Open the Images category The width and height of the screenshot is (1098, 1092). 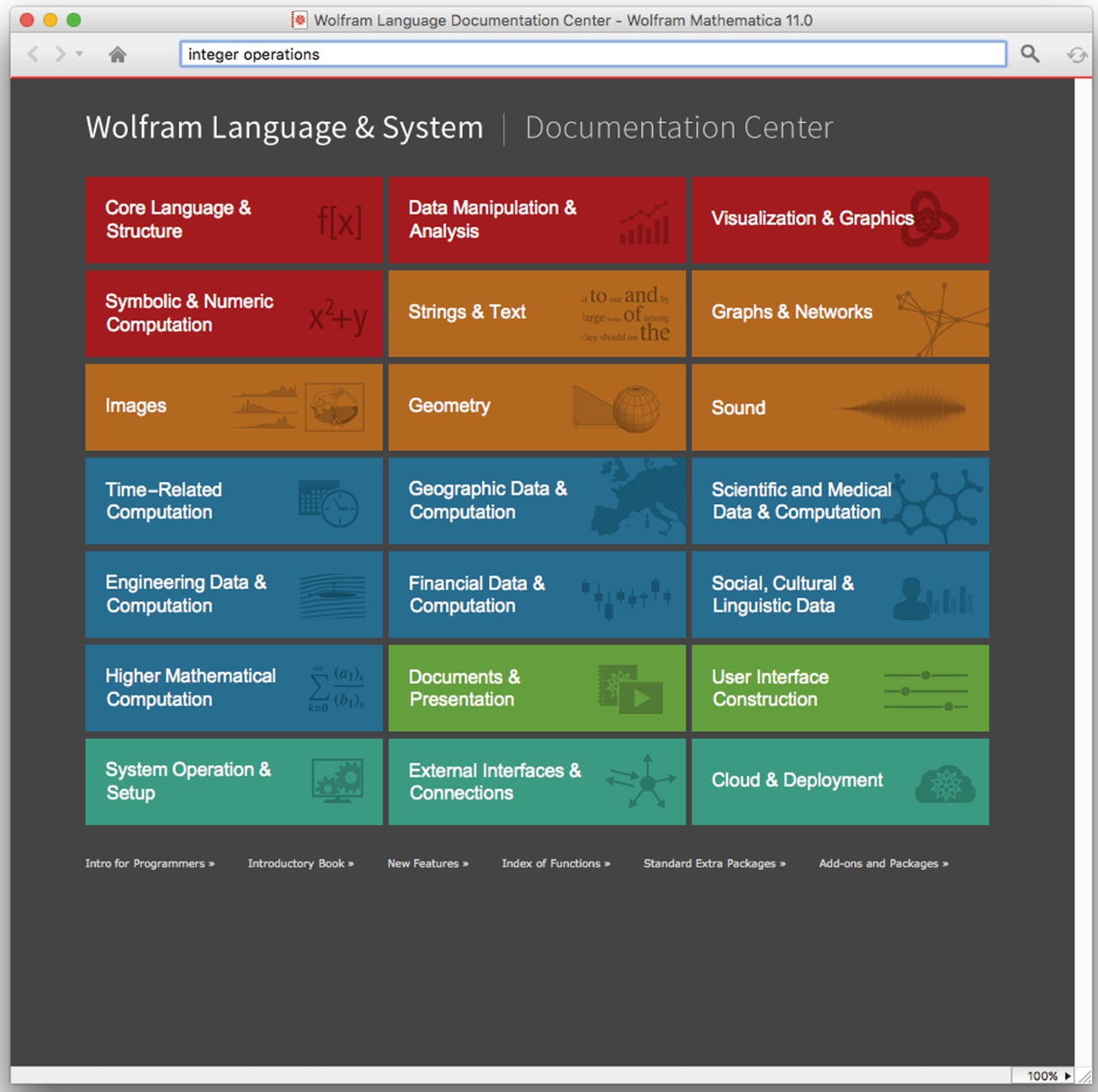coord(234,406)
